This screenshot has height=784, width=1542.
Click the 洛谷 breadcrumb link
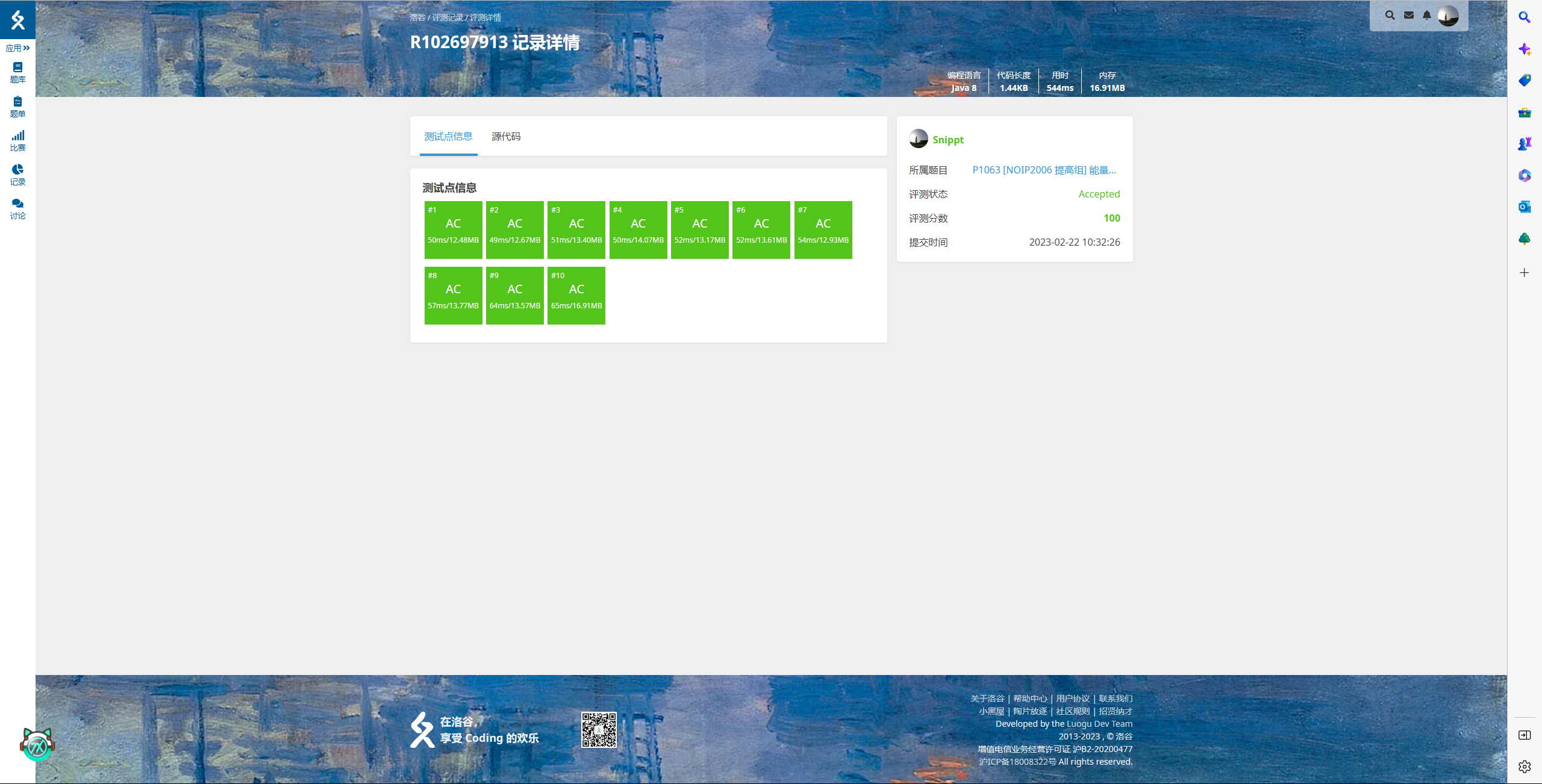417,17
